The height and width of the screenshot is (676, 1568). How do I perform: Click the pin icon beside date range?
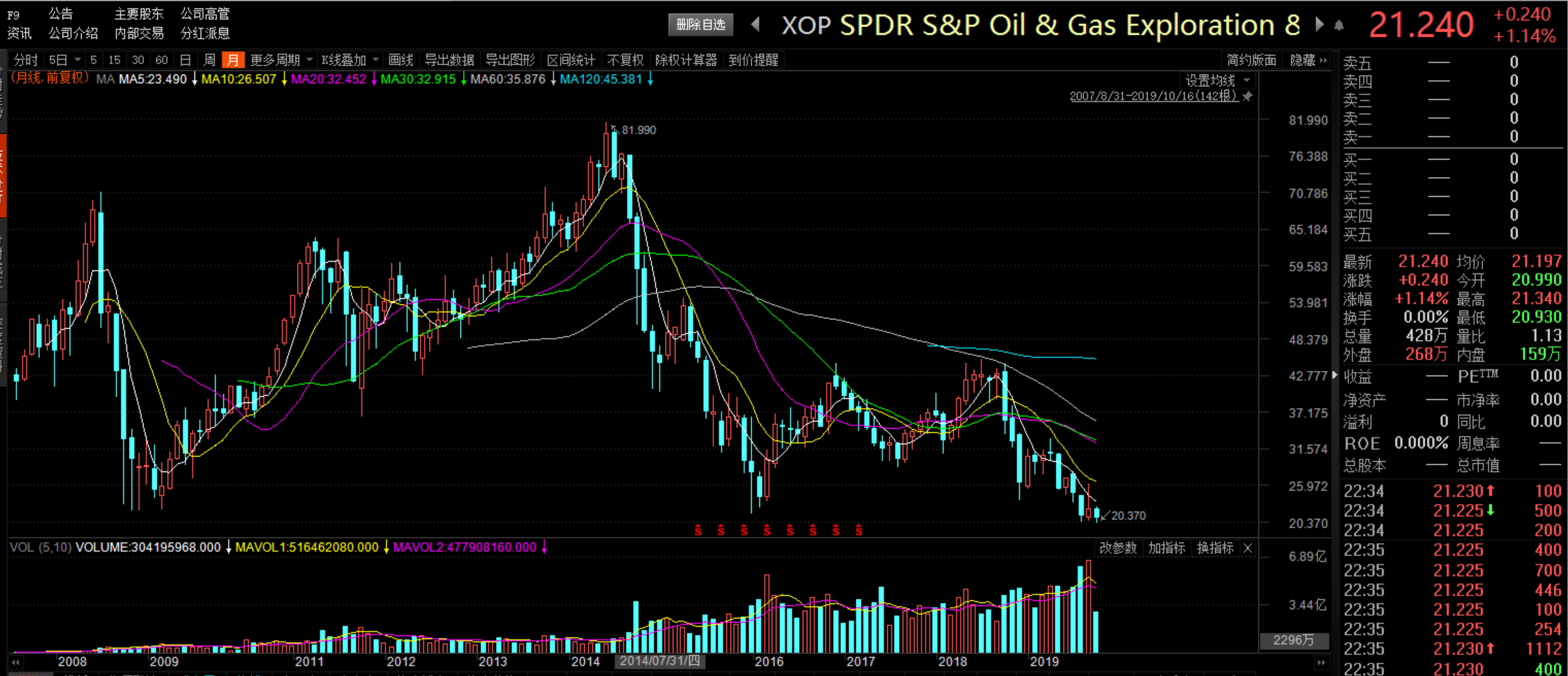(x=1247, y=96)
